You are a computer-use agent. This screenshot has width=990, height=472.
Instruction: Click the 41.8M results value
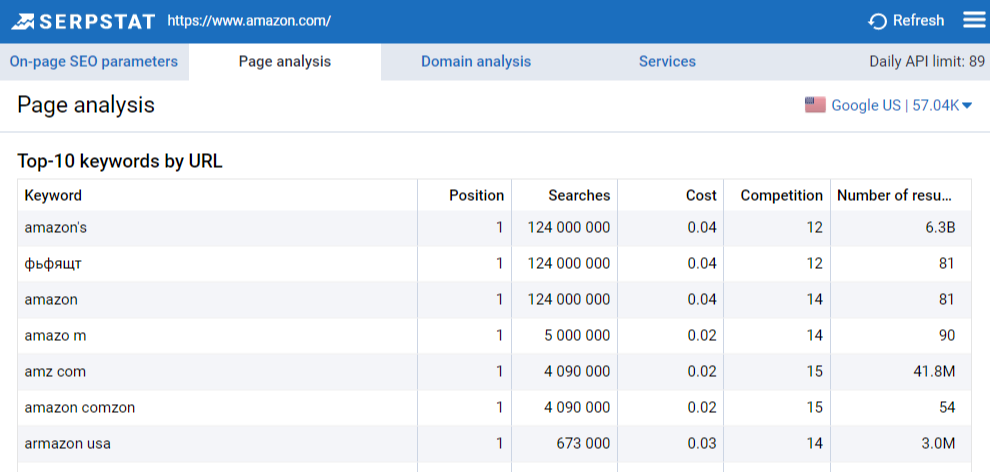click(932, 372)
